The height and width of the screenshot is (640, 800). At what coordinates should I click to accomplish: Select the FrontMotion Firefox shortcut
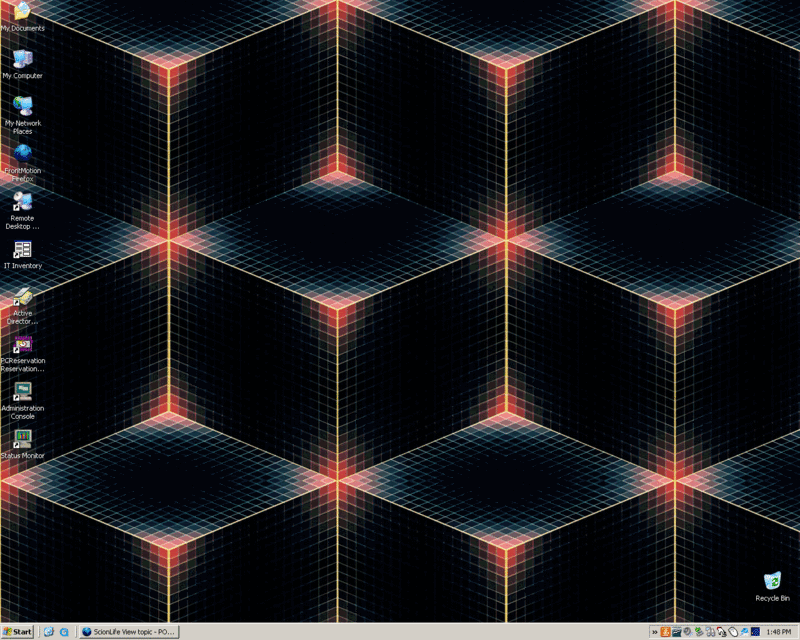tap(22, 154)
